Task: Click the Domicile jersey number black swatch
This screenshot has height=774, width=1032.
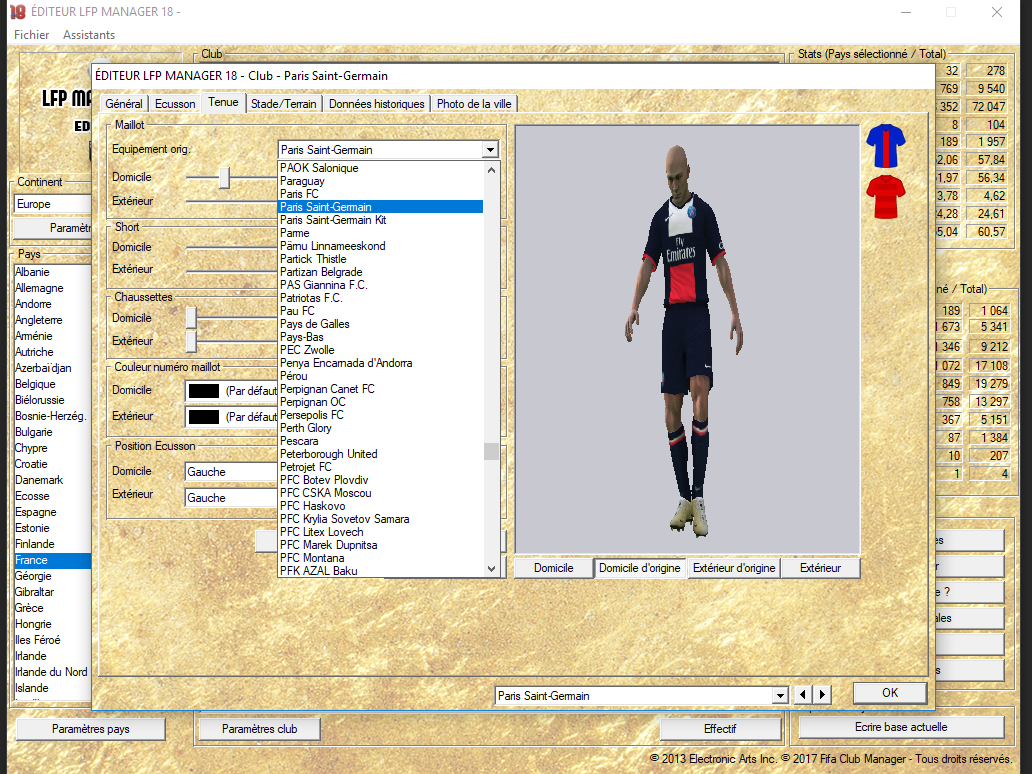Action: [x=203, y=391]
